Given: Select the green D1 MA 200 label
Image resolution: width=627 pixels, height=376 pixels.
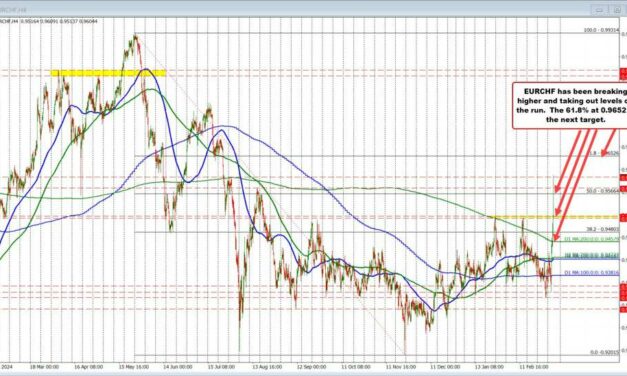Looking at the screenshot, I should point(591,239).
